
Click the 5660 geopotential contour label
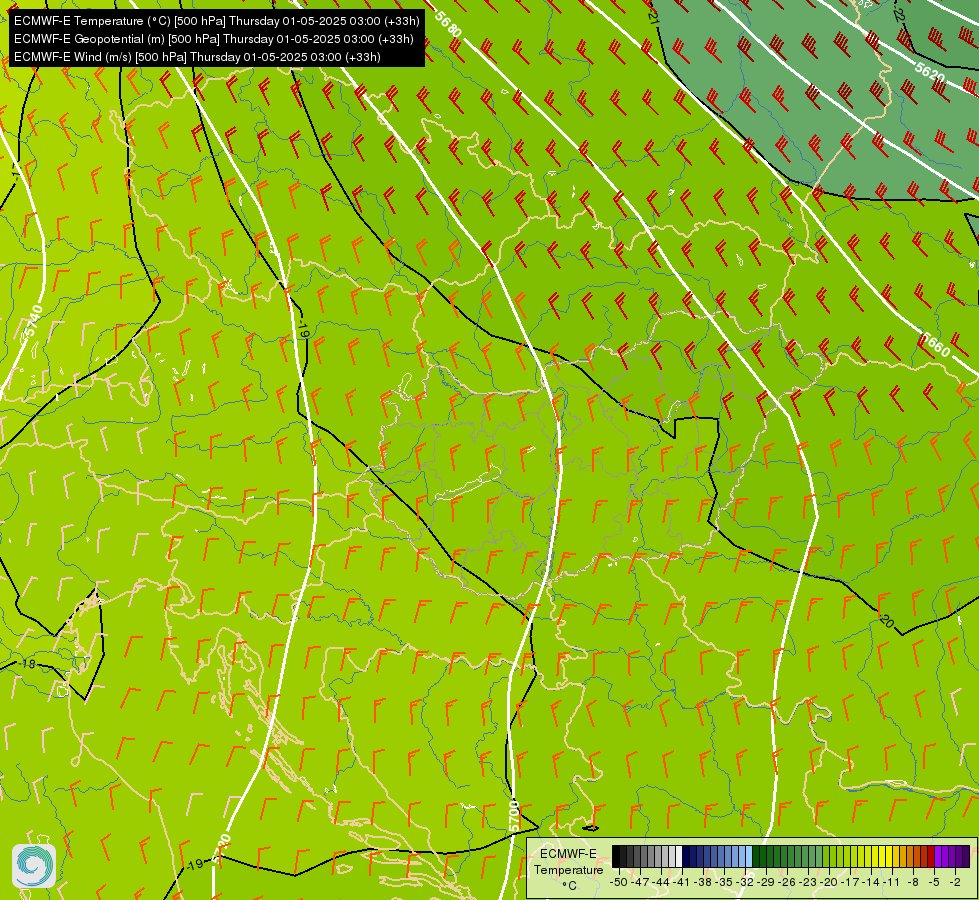click(x=935, y=345)
